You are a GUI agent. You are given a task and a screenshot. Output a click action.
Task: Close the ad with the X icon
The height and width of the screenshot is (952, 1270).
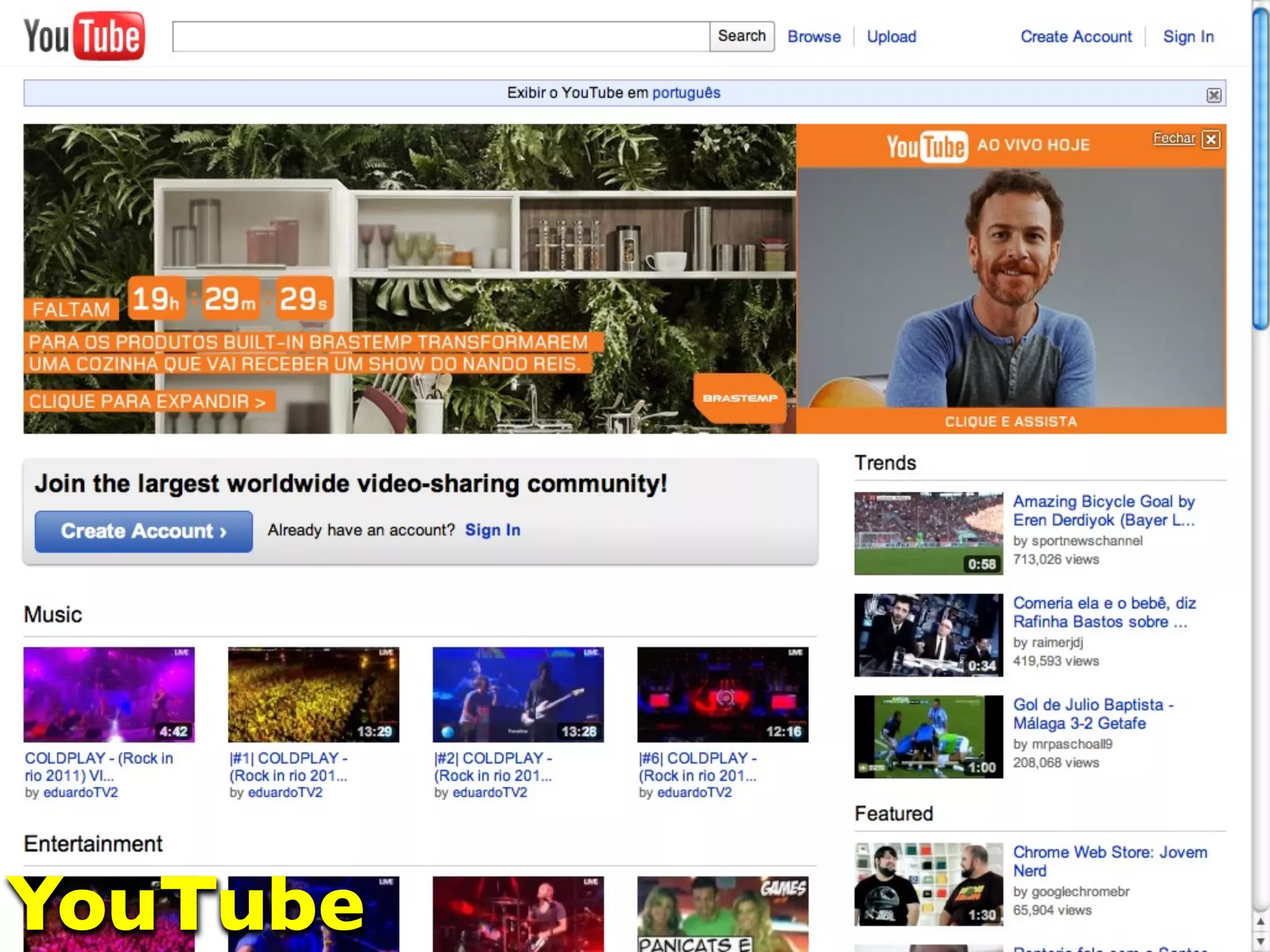coord(1210,139)
